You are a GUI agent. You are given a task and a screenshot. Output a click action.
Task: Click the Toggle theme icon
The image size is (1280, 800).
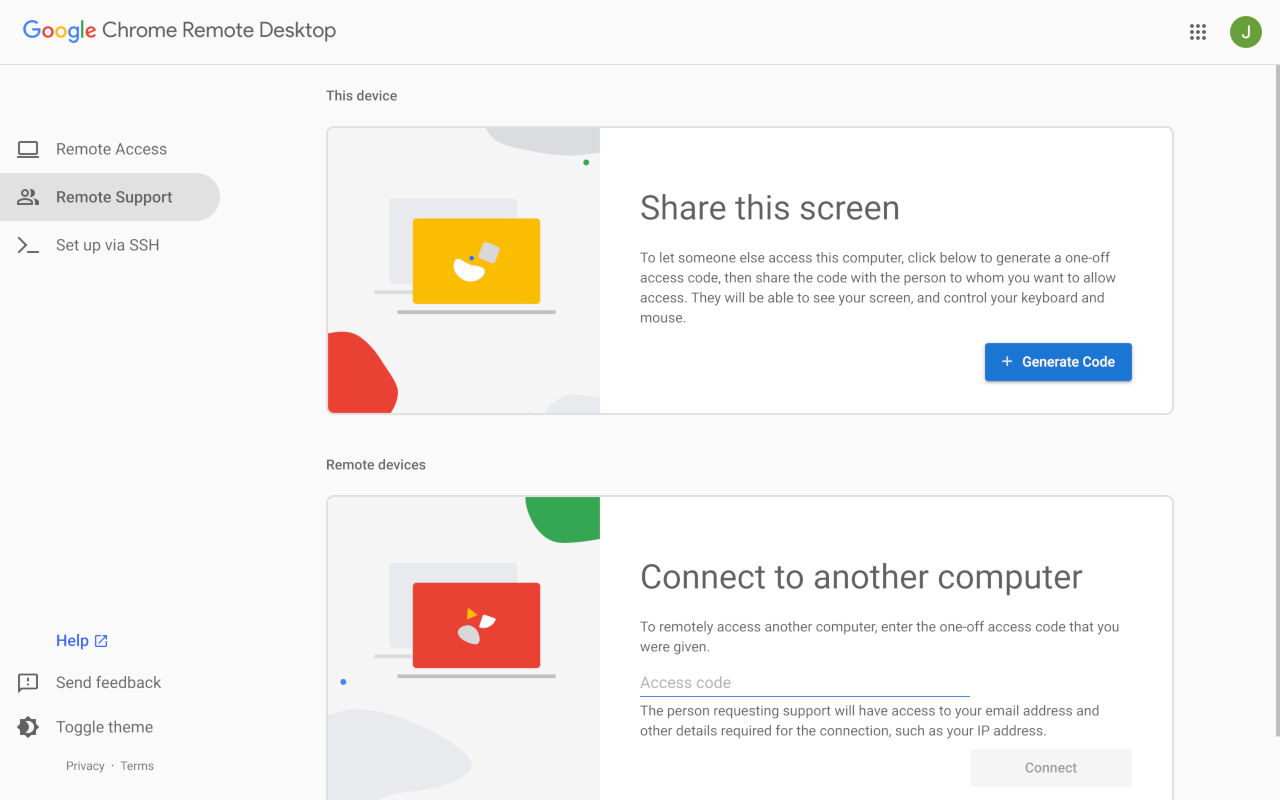tap(28, 727)
